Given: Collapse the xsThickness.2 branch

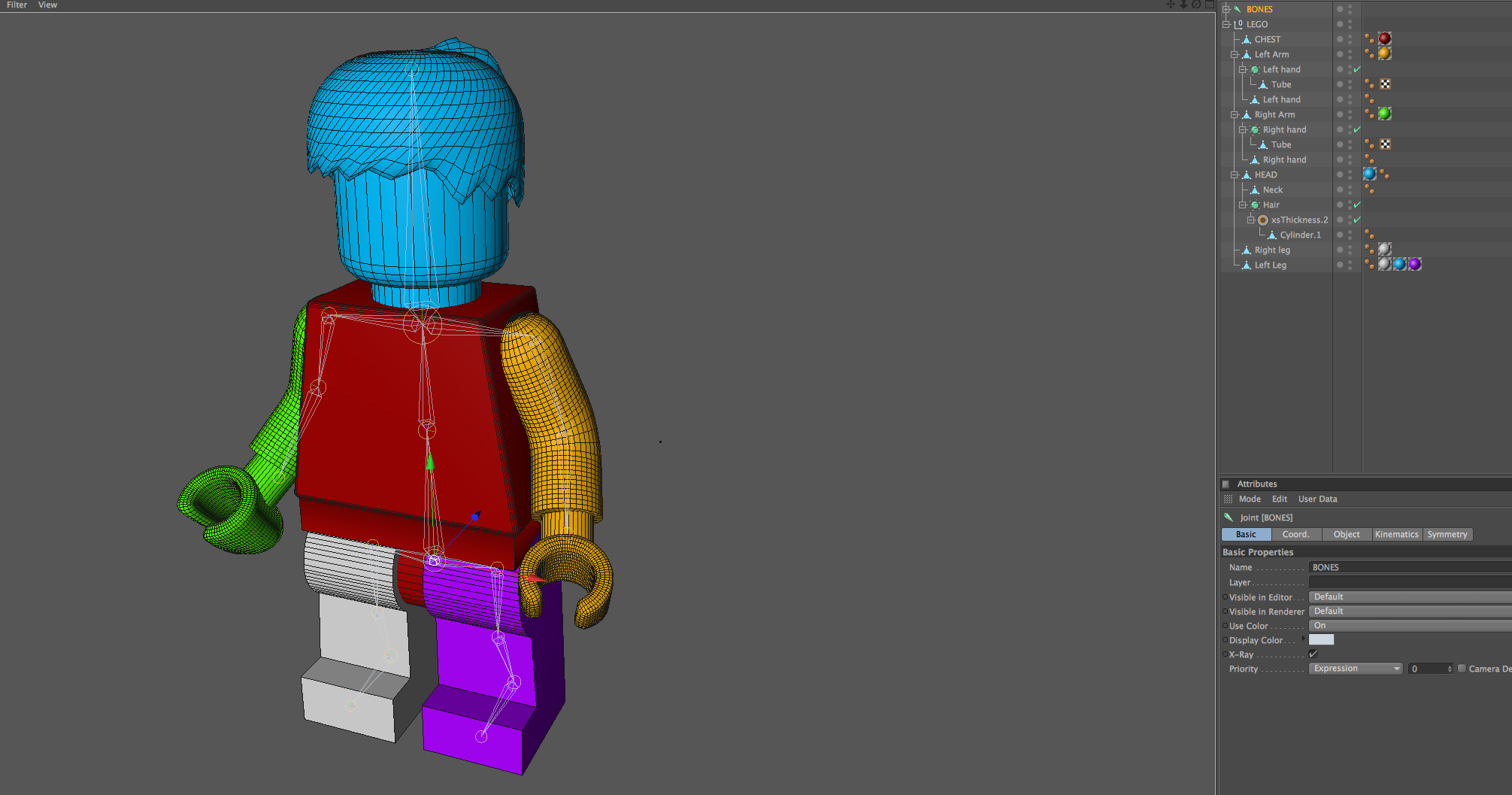Looking at the screenshot, I should pos(1251,220).
